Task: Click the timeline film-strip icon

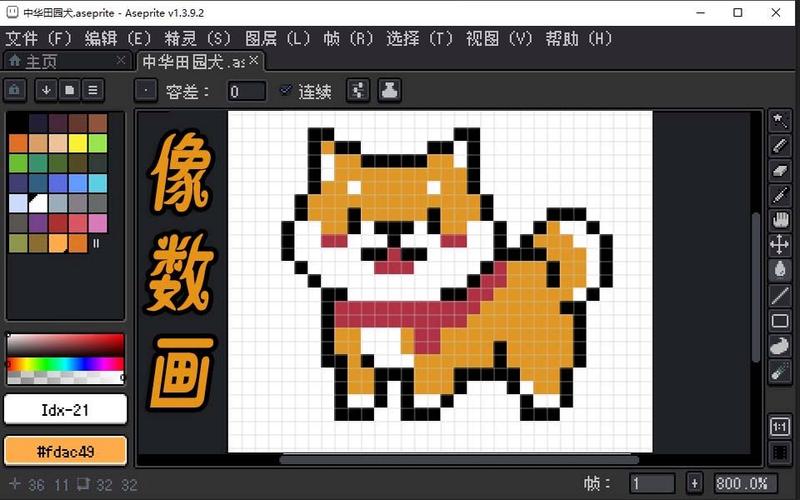Action: point(780,452)
